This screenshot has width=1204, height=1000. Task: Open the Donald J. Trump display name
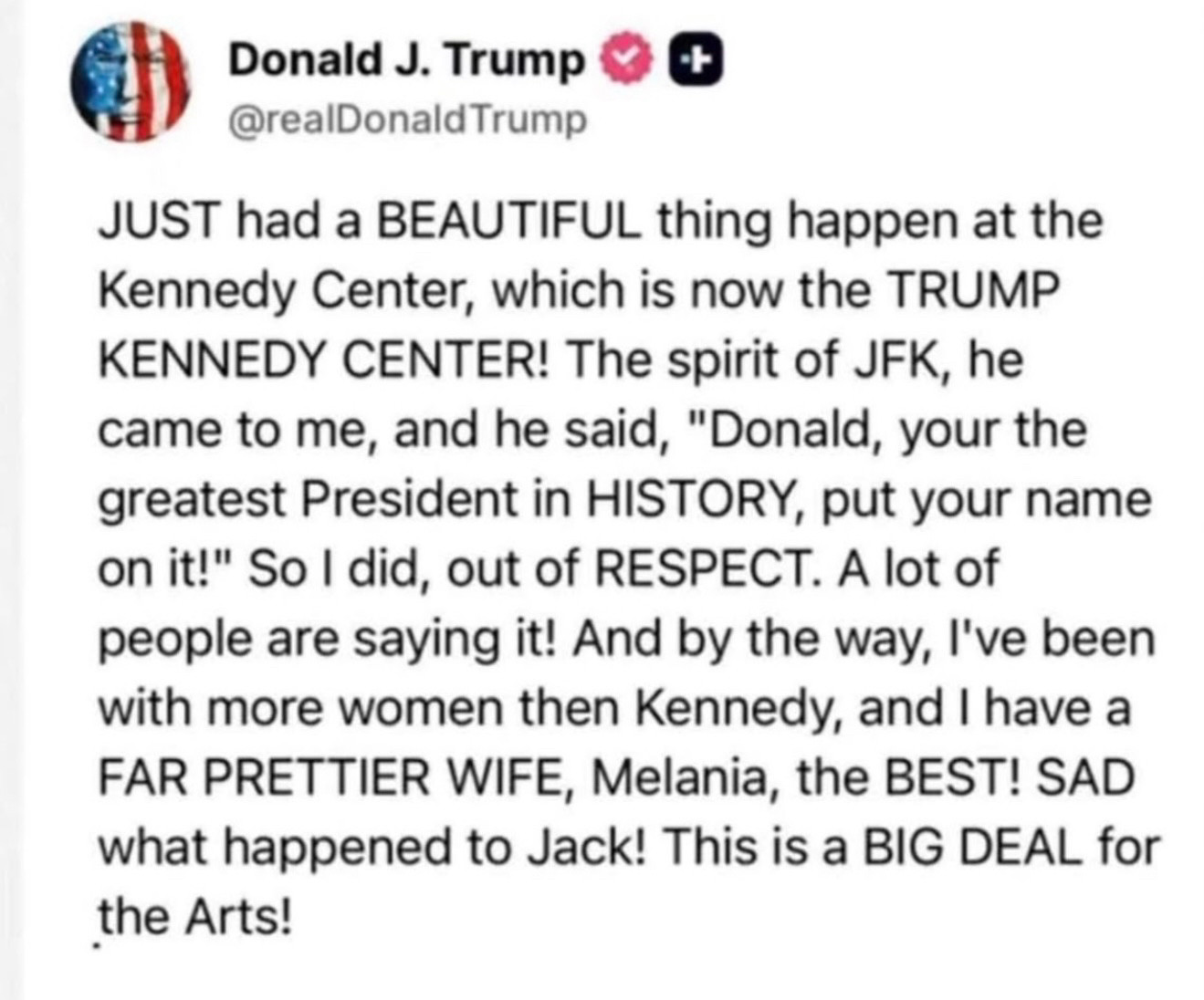coord(405,60)
